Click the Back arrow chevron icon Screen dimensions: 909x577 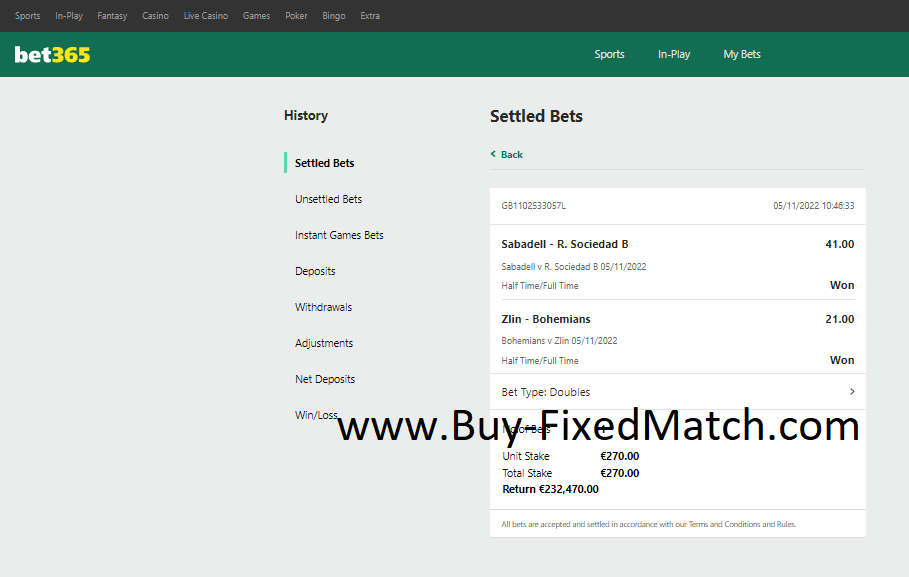493,154
